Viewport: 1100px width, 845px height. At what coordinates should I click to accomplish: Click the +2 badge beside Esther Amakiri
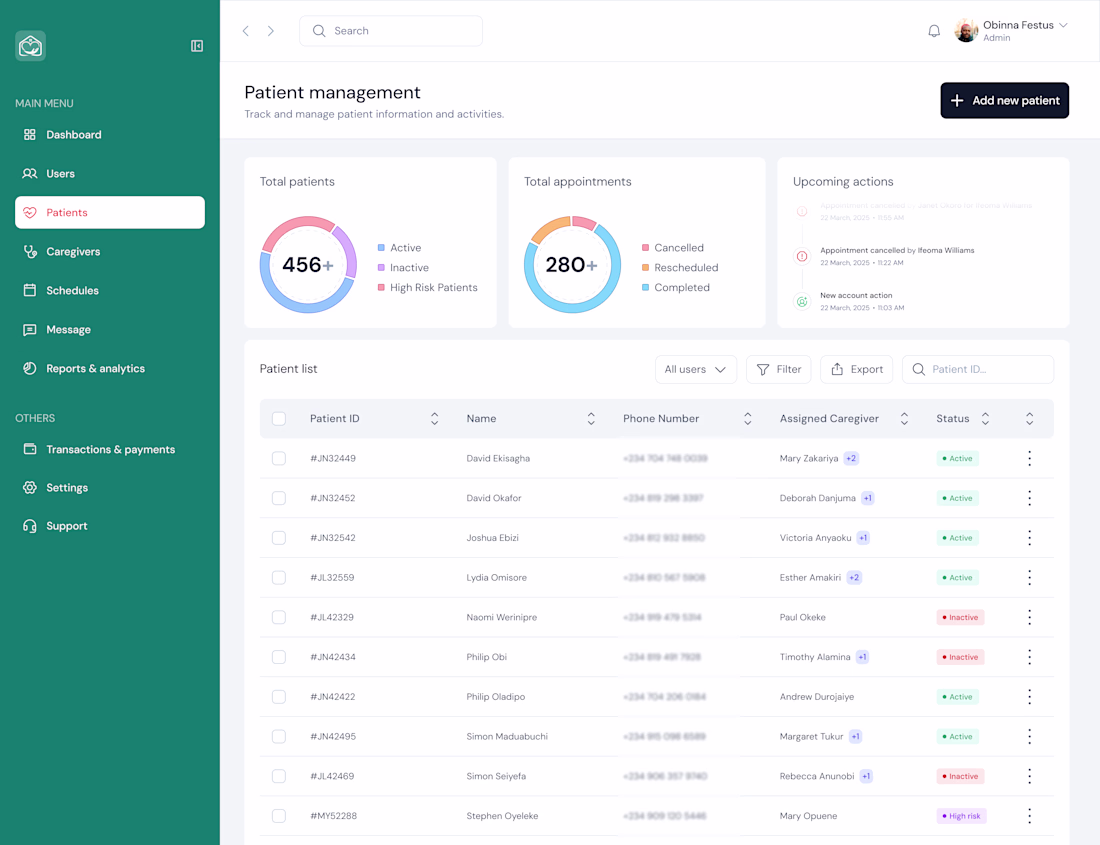point(854,578)
